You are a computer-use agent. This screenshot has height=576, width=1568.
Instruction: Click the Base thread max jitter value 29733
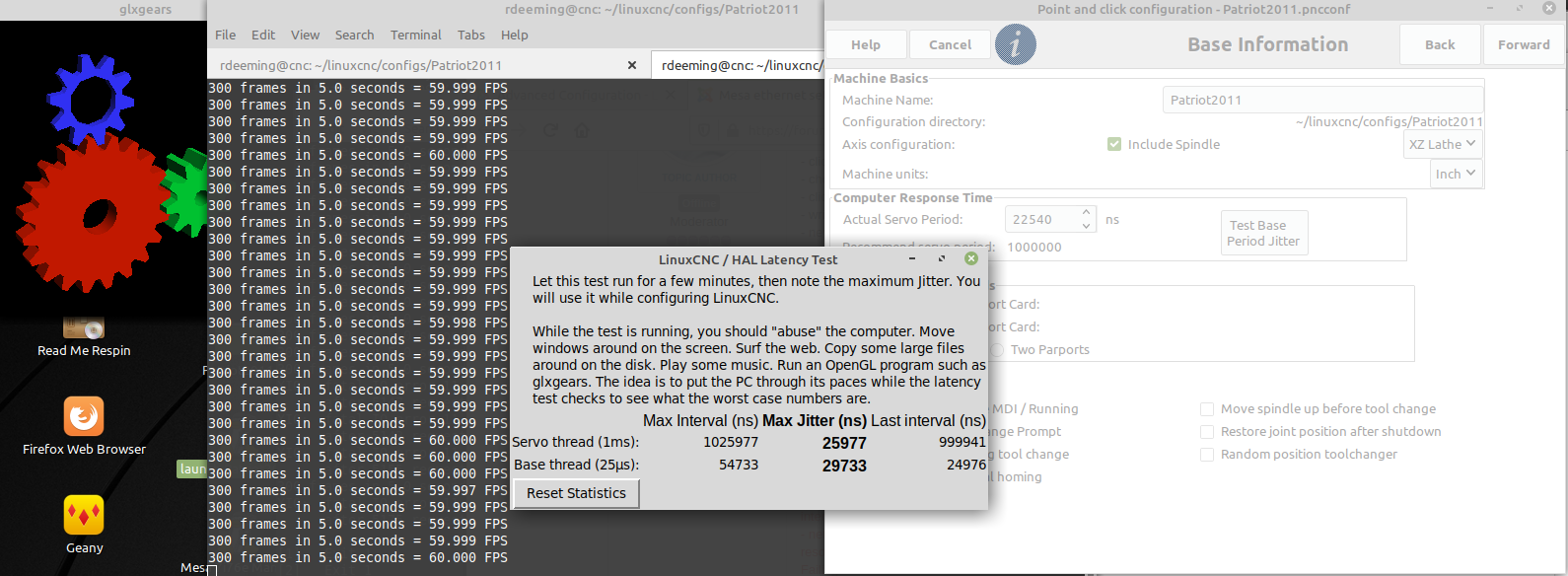click(x=844, y=466)
